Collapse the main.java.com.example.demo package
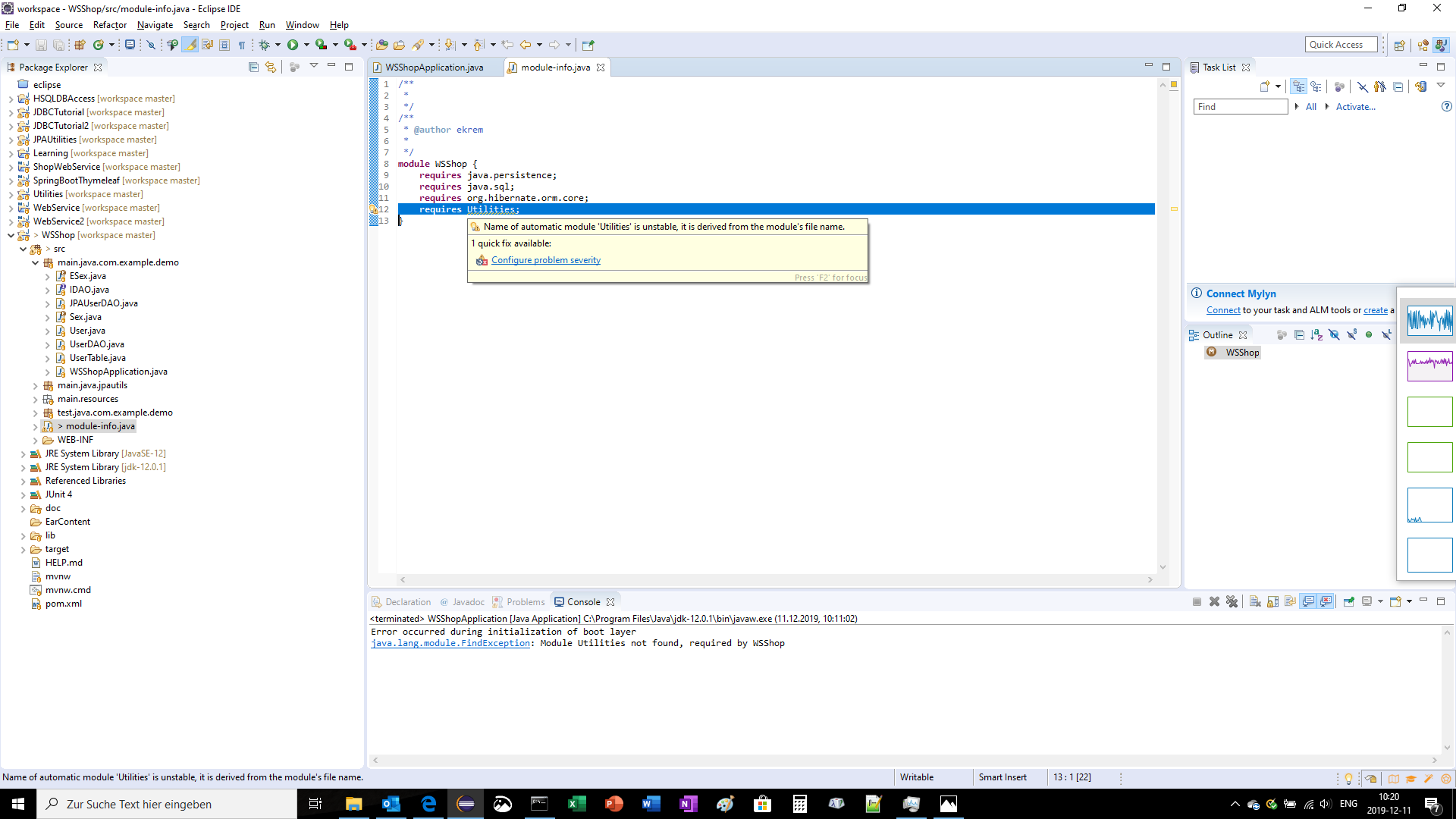Screen dimensions: 1456x819 [x=35, y=262]
